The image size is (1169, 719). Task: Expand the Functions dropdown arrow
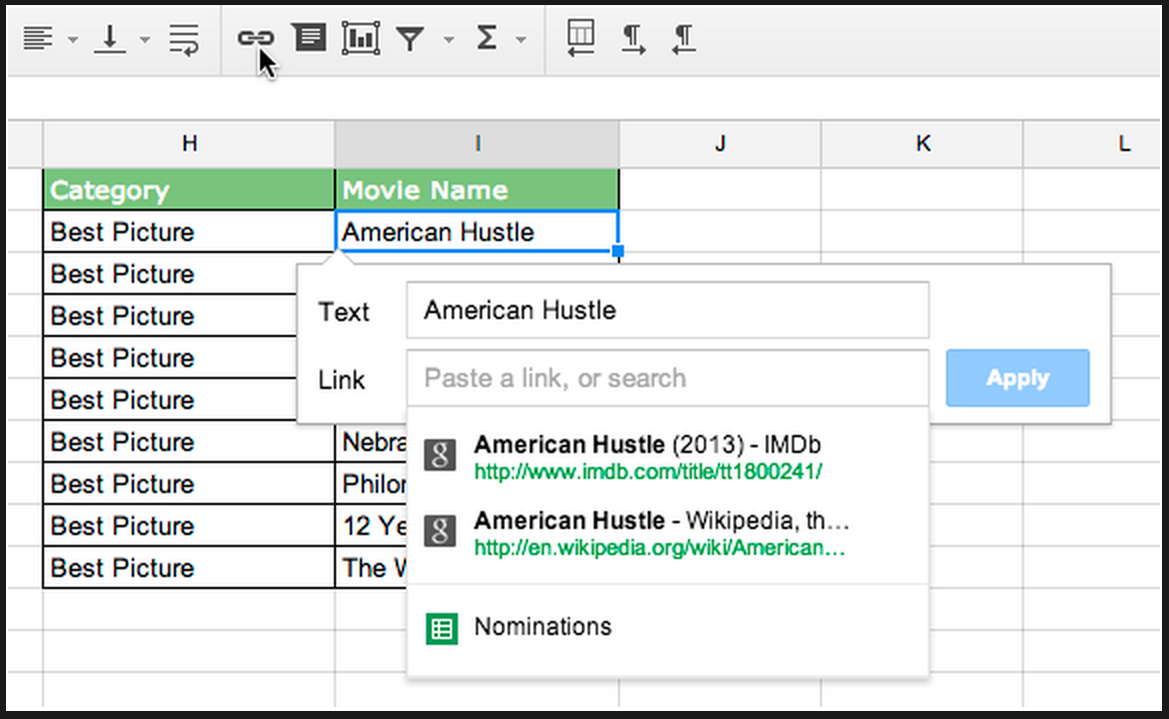point(521,40)
